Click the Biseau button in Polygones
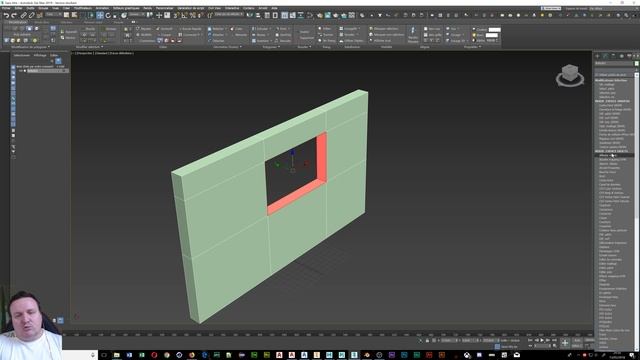 (x=260, y=35)
